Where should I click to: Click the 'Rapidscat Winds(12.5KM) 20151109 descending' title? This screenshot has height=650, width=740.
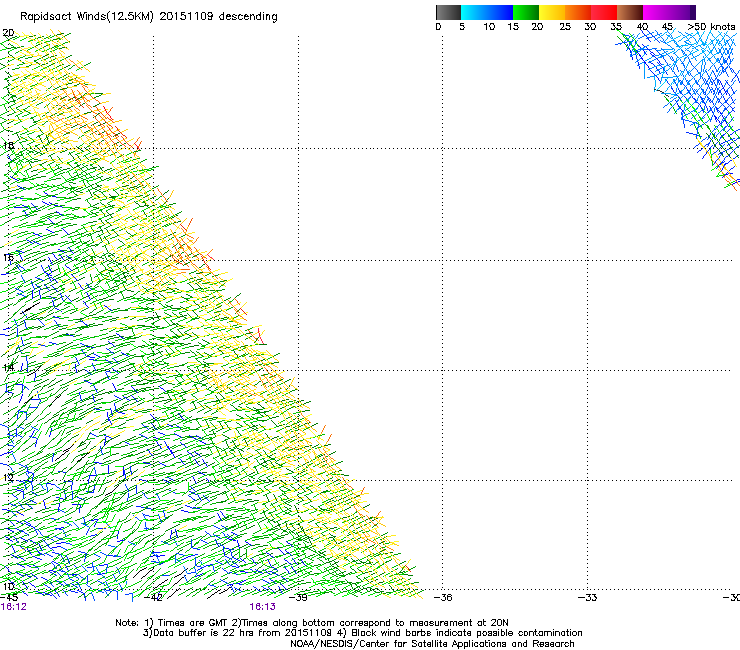click(x=149, y=17)
